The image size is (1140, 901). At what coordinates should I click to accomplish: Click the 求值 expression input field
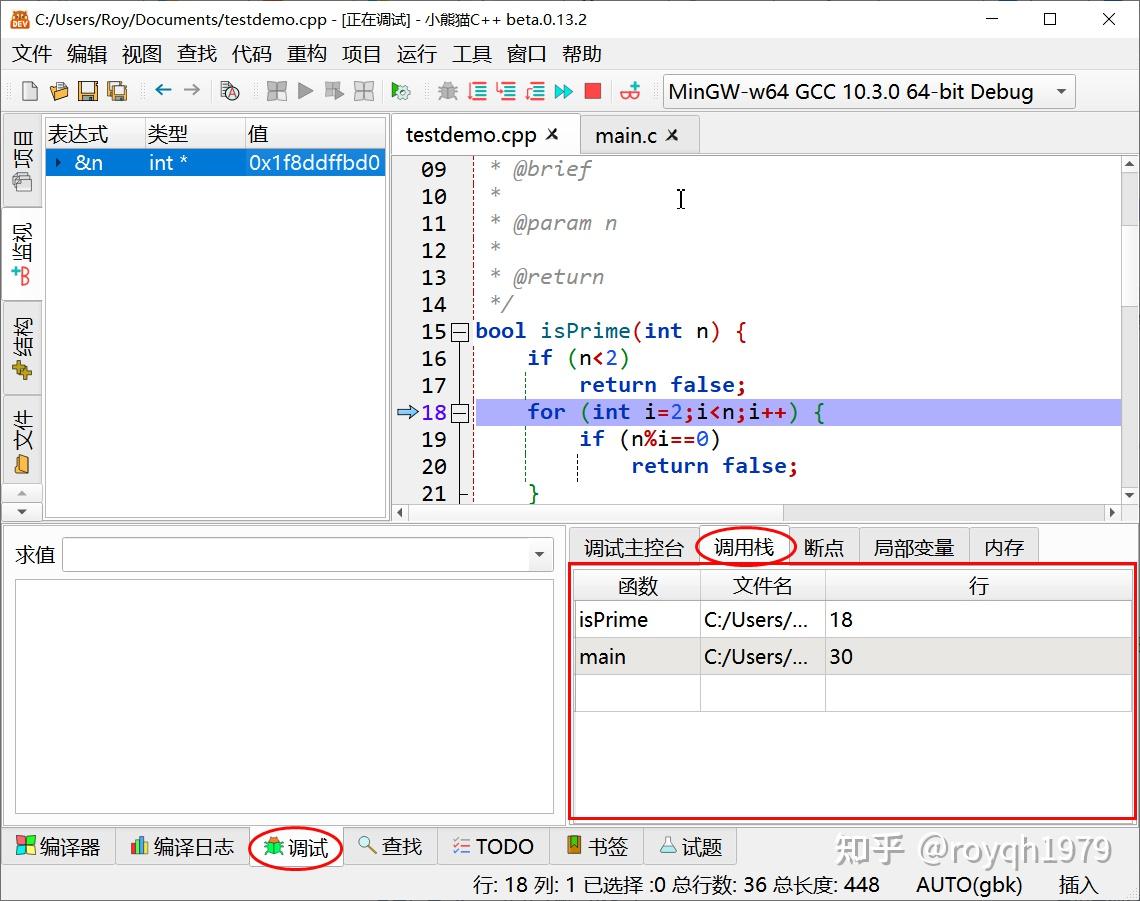point(295,554)
